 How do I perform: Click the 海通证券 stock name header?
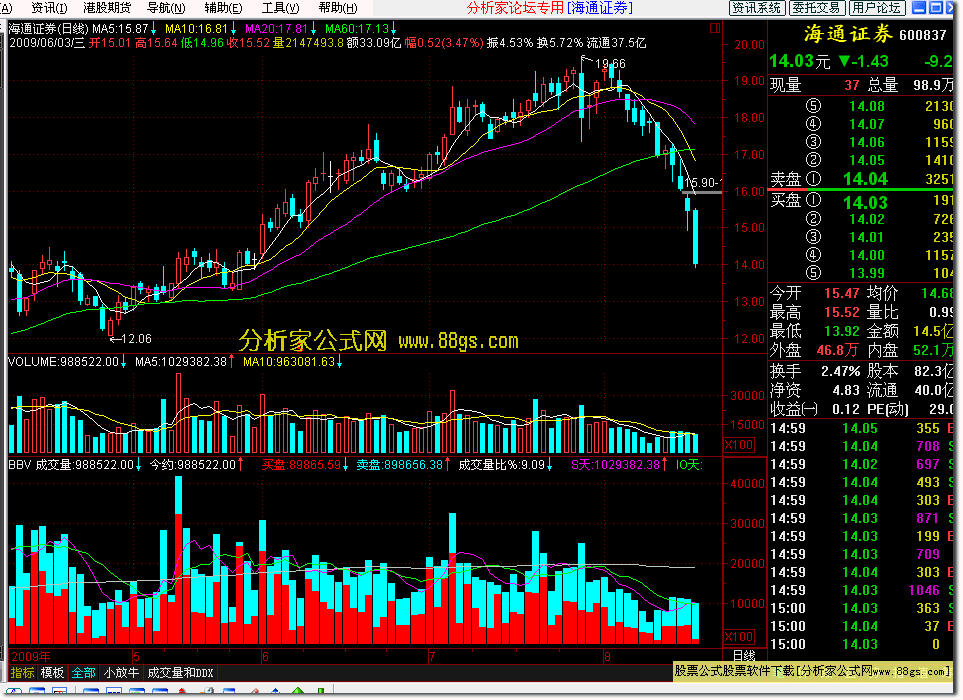coord(848,34)
